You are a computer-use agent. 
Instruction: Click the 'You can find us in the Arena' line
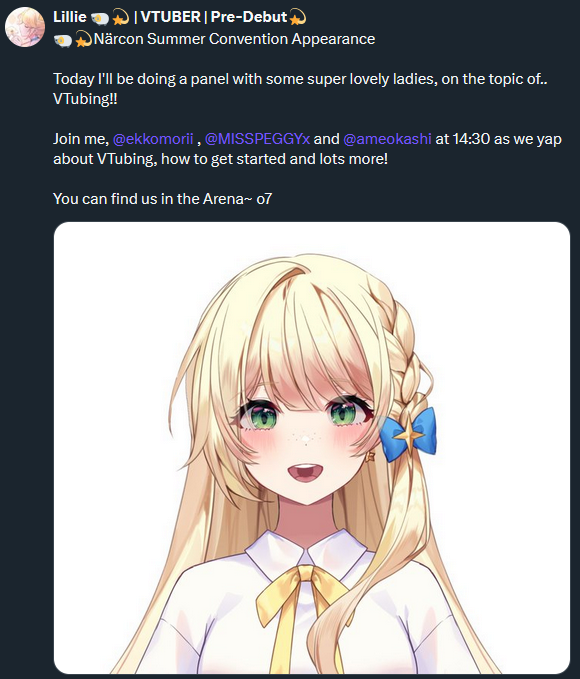click(x=162, y=199)
